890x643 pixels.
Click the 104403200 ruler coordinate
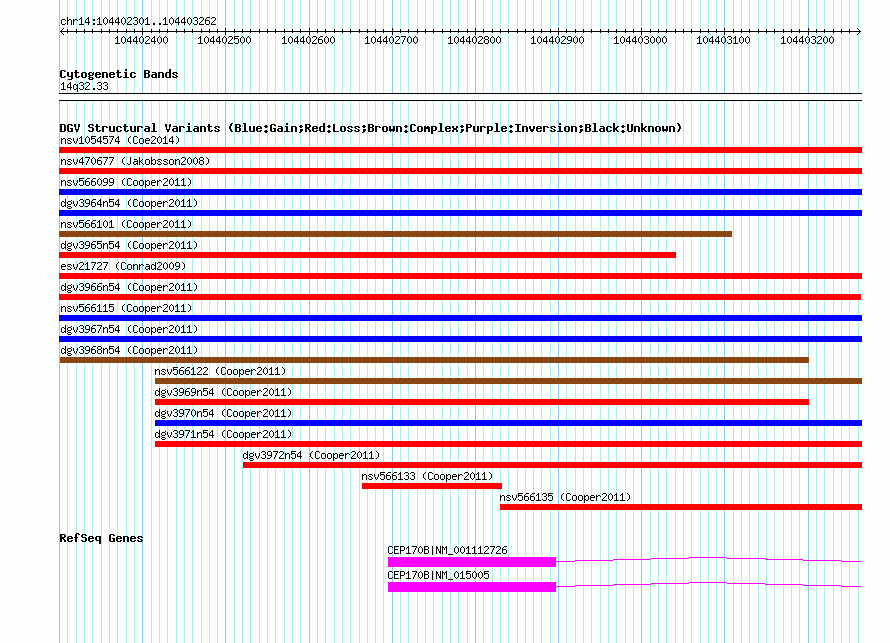pyautogui.click(x=807, y=40)
